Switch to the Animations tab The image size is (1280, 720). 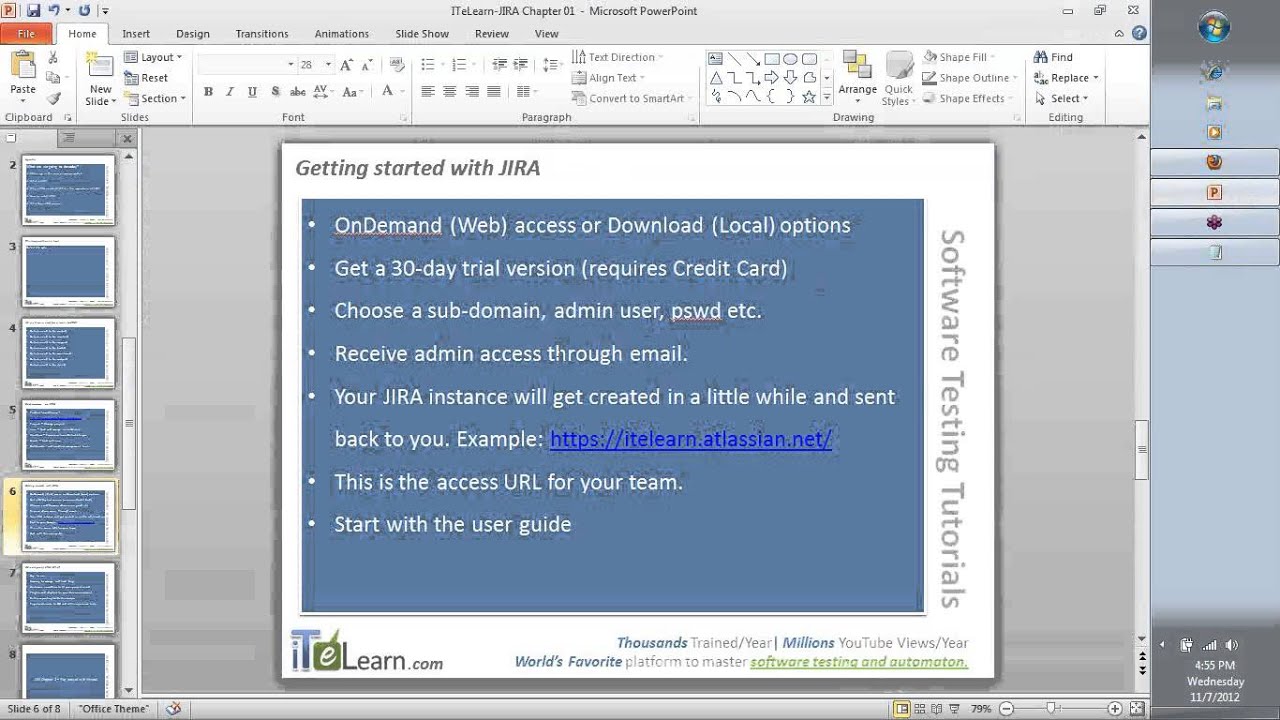[342, 33]
